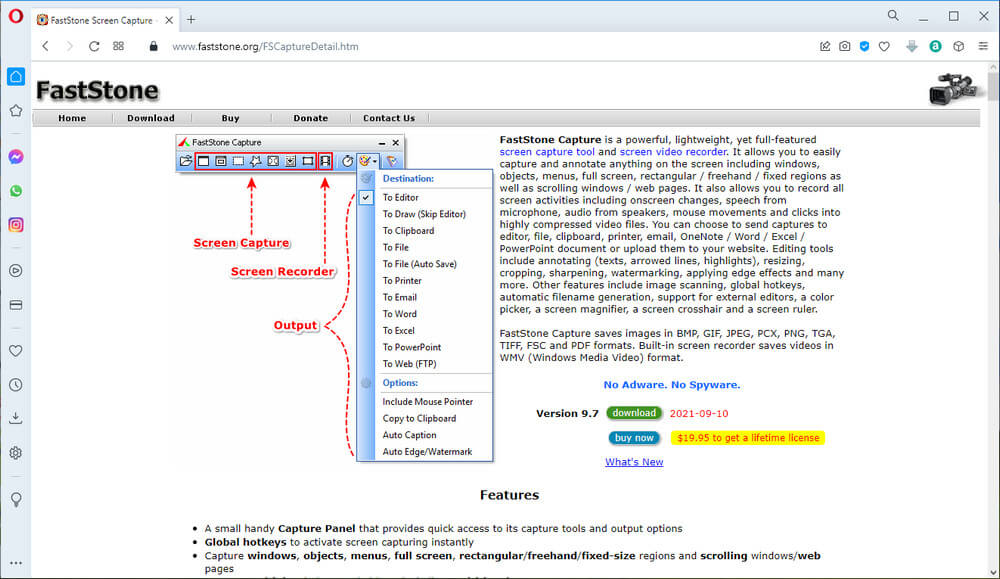The image size is (1000, 579).
Task: Follow the screen video recorder link
Action: (x=673, y=152)
